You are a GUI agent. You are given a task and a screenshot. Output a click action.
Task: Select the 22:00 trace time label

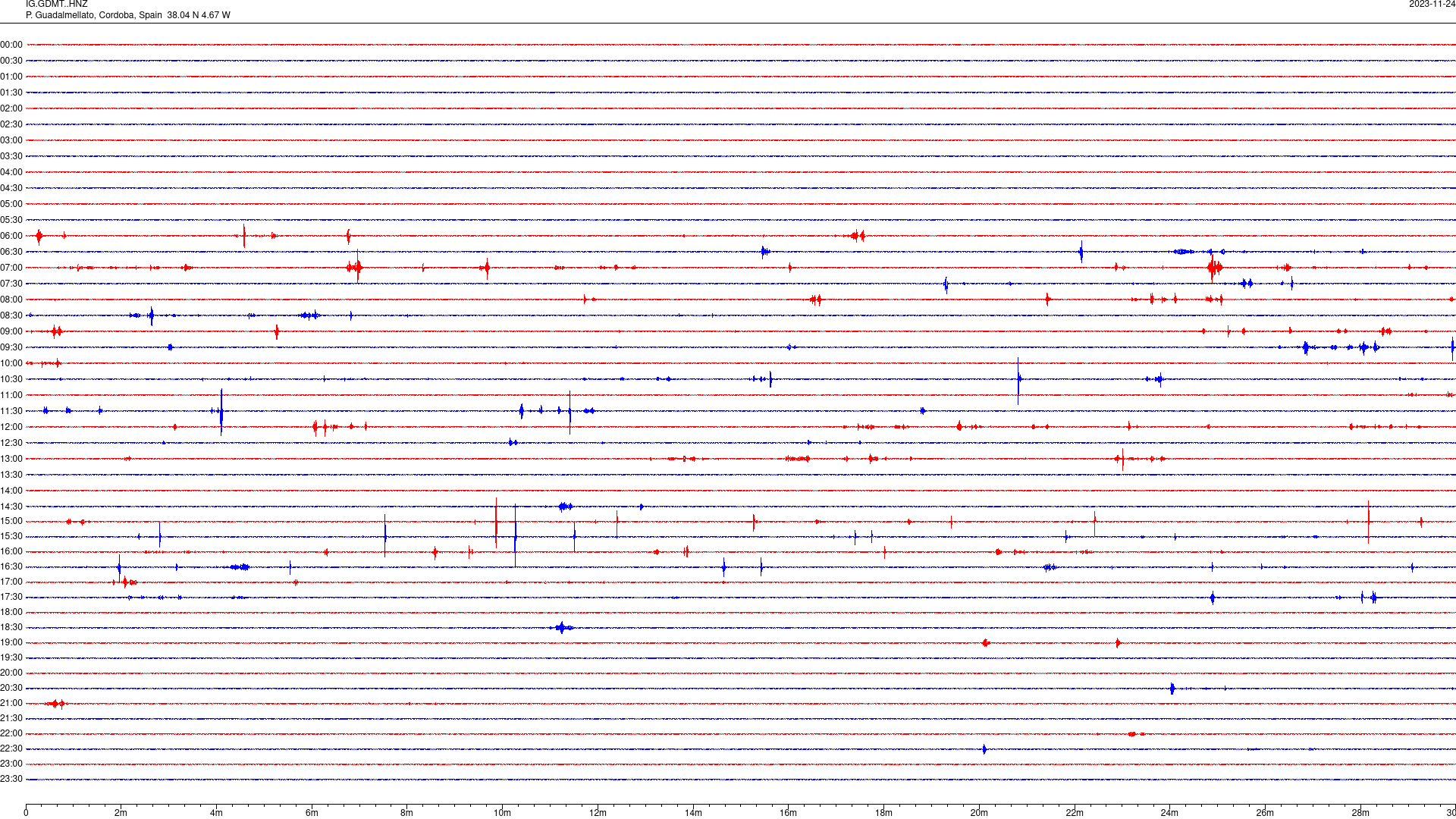pos(11,734)
